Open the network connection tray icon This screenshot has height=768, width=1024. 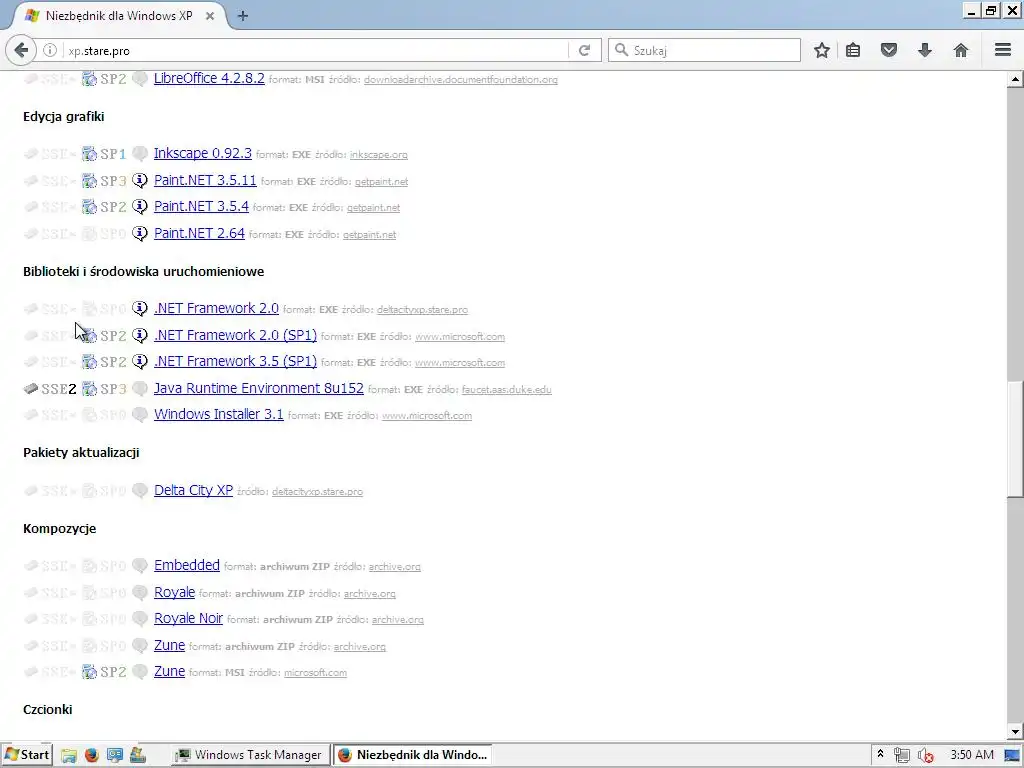902,755
